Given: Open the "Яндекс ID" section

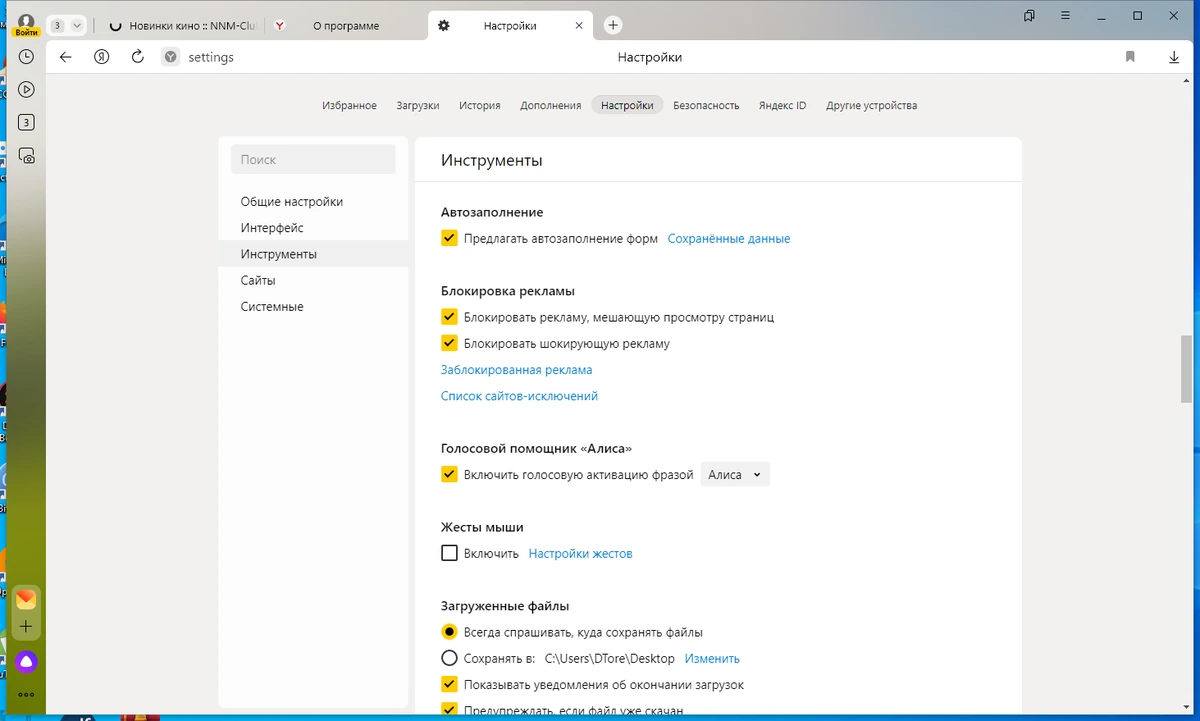Looking at the screenshot, I should [x=782, y=105].
